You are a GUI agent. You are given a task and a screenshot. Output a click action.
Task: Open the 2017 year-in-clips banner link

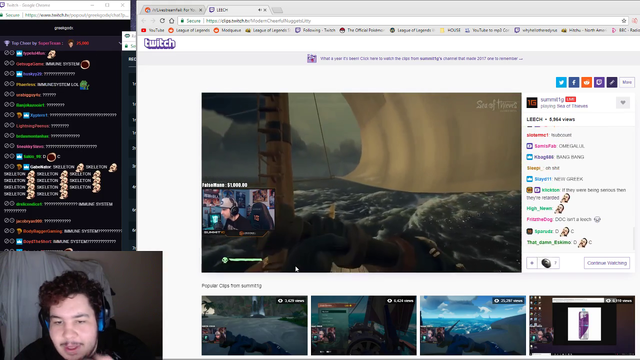click(x=420, y=58)
